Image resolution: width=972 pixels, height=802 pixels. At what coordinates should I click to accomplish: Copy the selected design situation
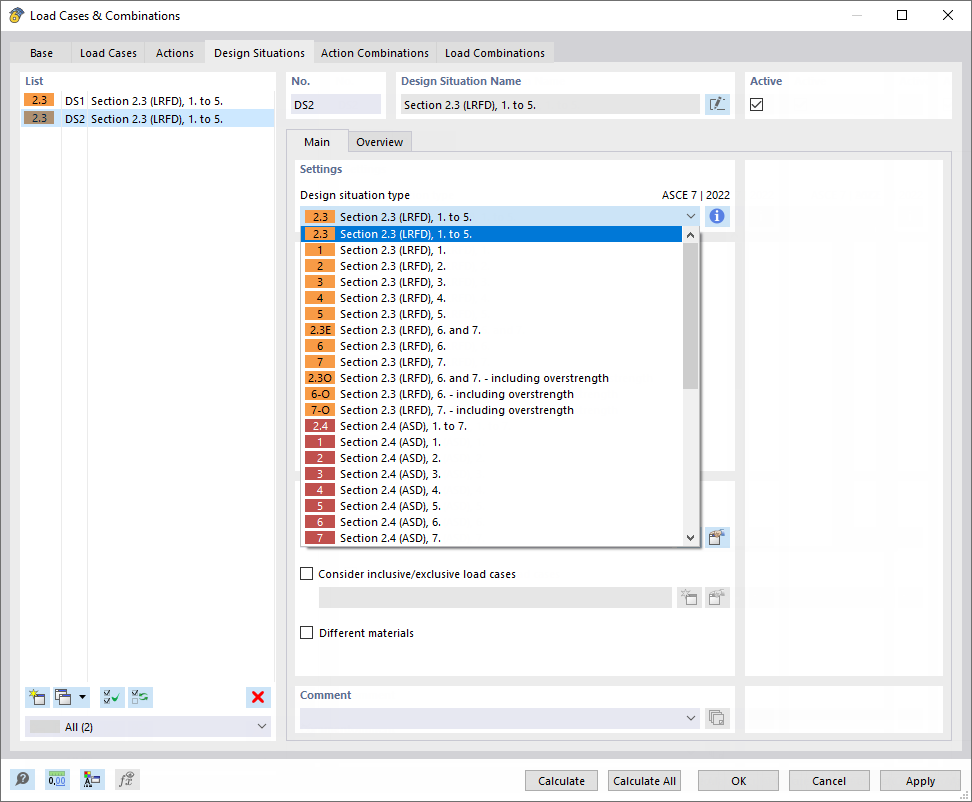(x=65, y=697)
